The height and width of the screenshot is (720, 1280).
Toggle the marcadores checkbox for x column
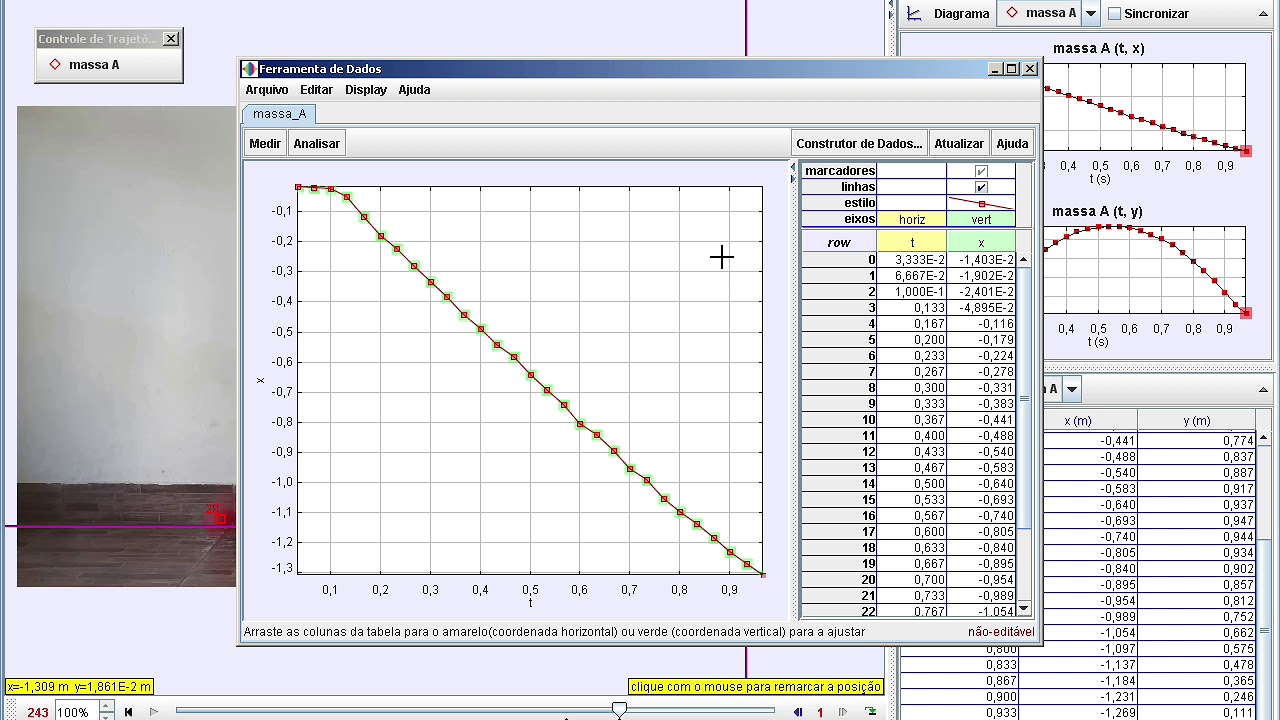(x=981, y=171)
